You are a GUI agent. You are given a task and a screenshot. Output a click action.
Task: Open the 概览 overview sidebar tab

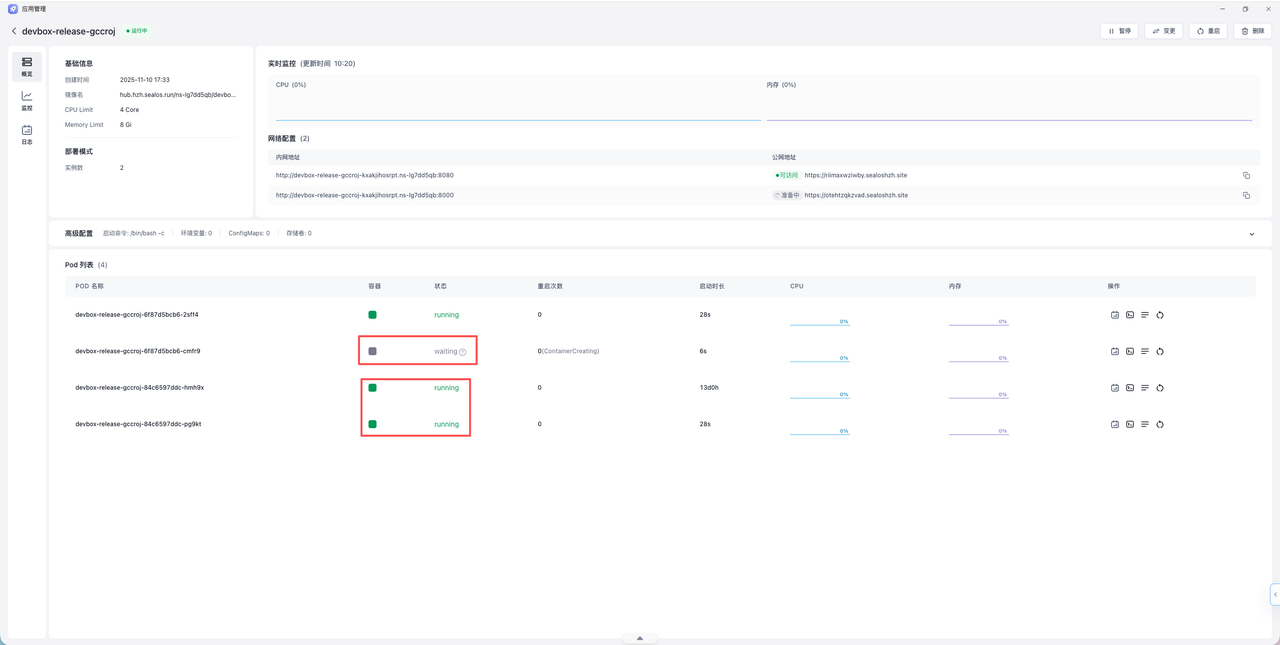pyautogui.click(x=27, y=67)
